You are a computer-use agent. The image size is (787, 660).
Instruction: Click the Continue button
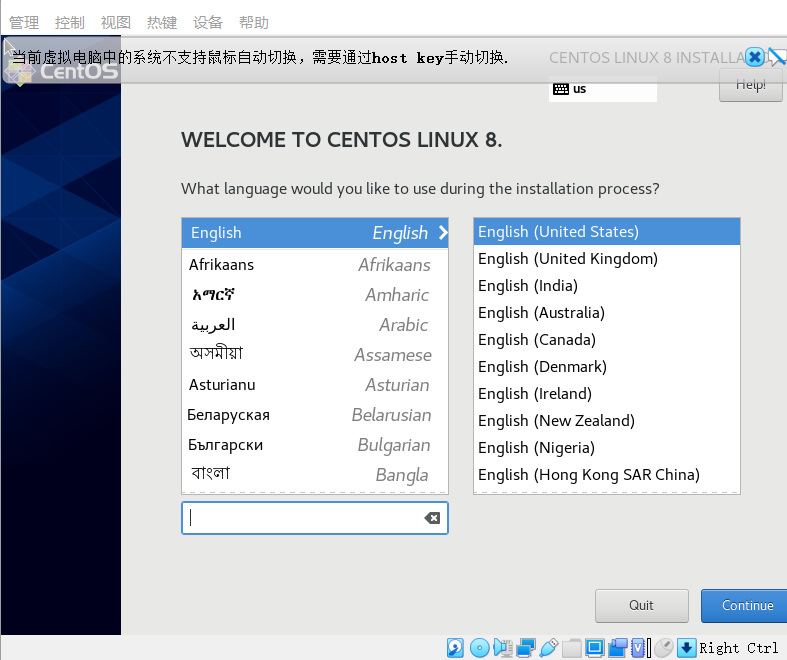point(744,606)
